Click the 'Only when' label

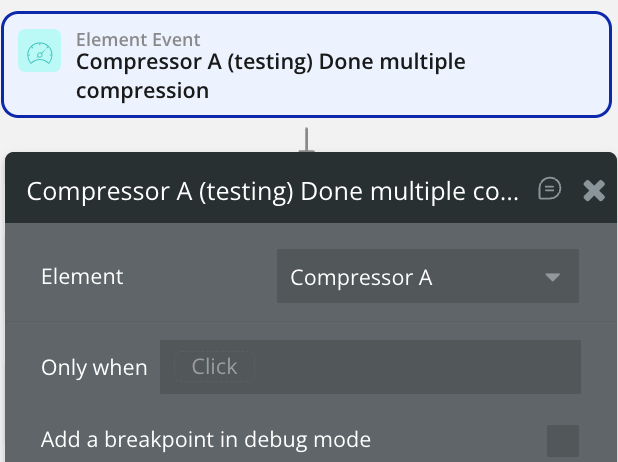pos(93,367)
